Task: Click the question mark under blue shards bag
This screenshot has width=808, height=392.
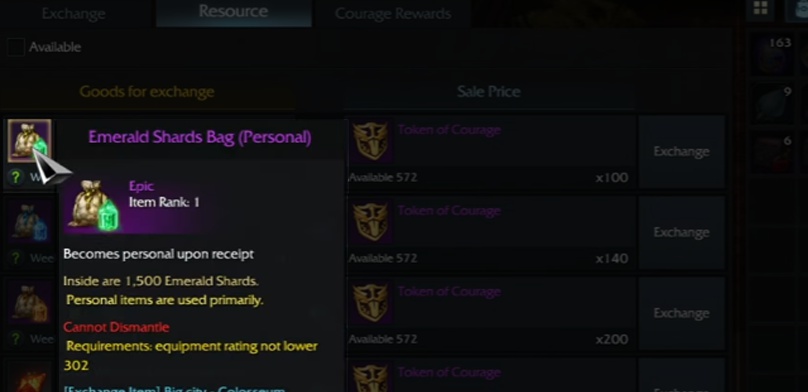Action: [x=16, y=258]
